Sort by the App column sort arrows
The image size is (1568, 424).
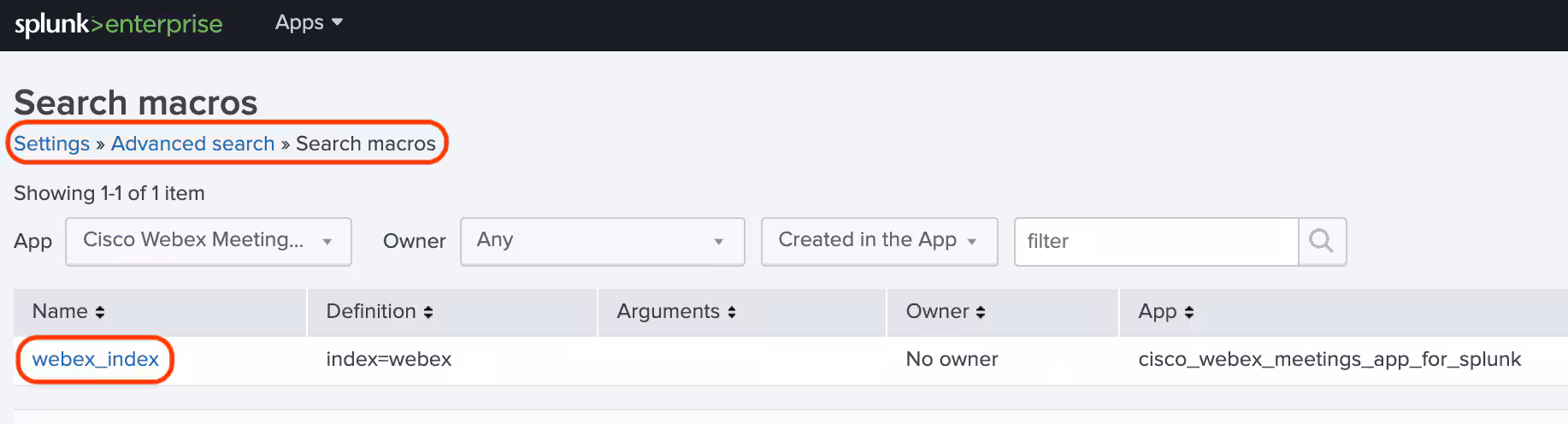tap(1189, 313)
